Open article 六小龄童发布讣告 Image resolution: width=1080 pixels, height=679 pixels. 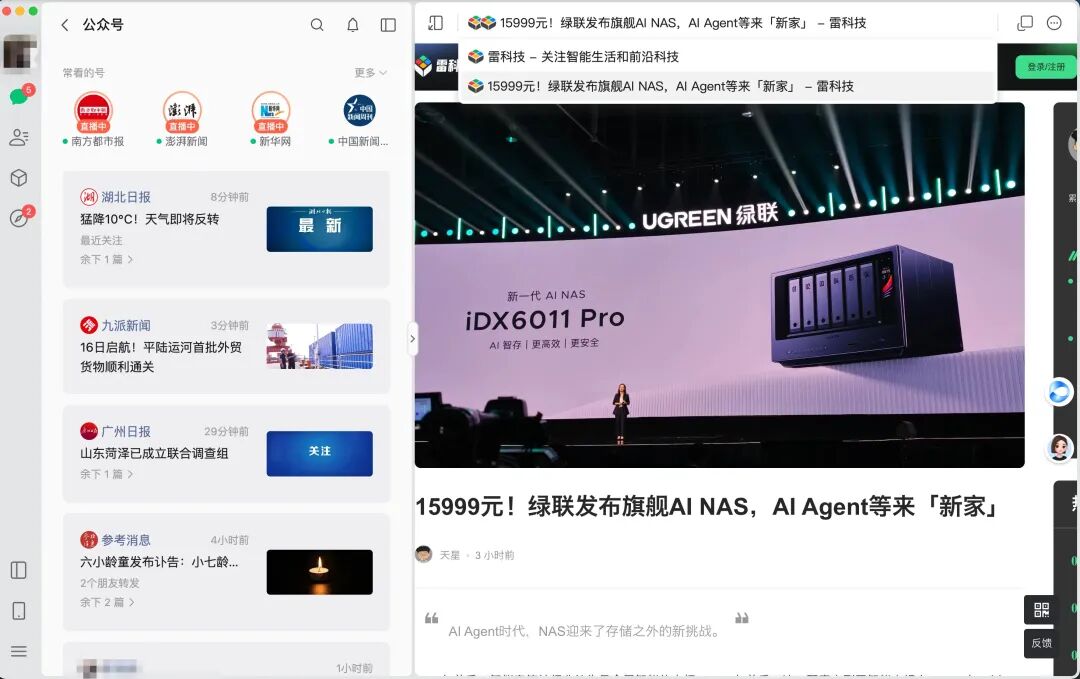click(x=159, y=562)
